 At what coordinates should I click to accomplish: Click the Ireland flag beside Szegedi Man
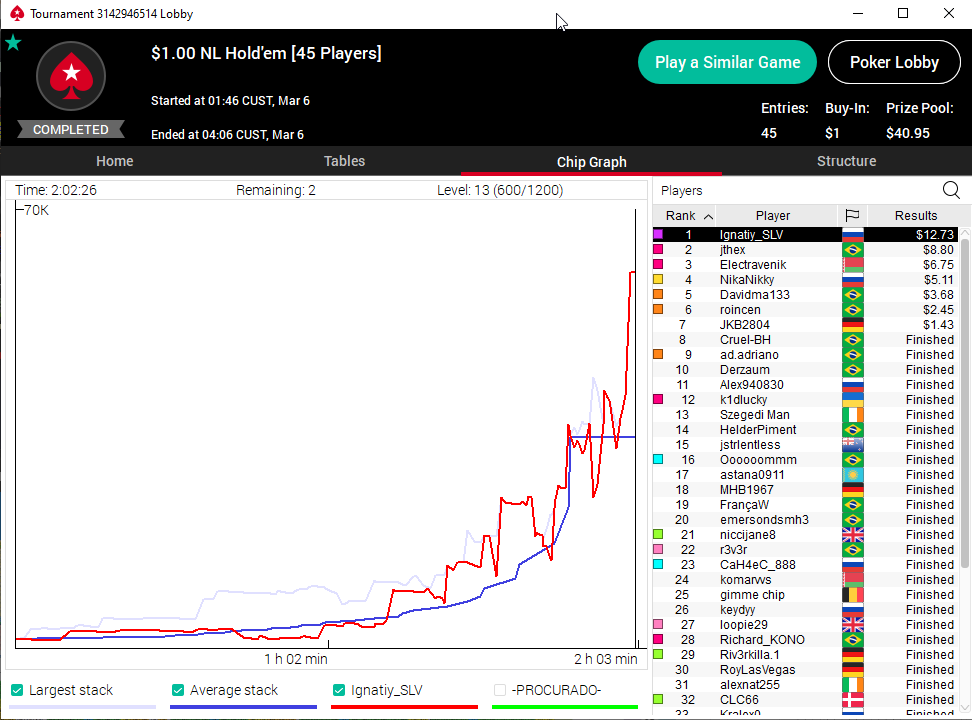click(853, 415)
